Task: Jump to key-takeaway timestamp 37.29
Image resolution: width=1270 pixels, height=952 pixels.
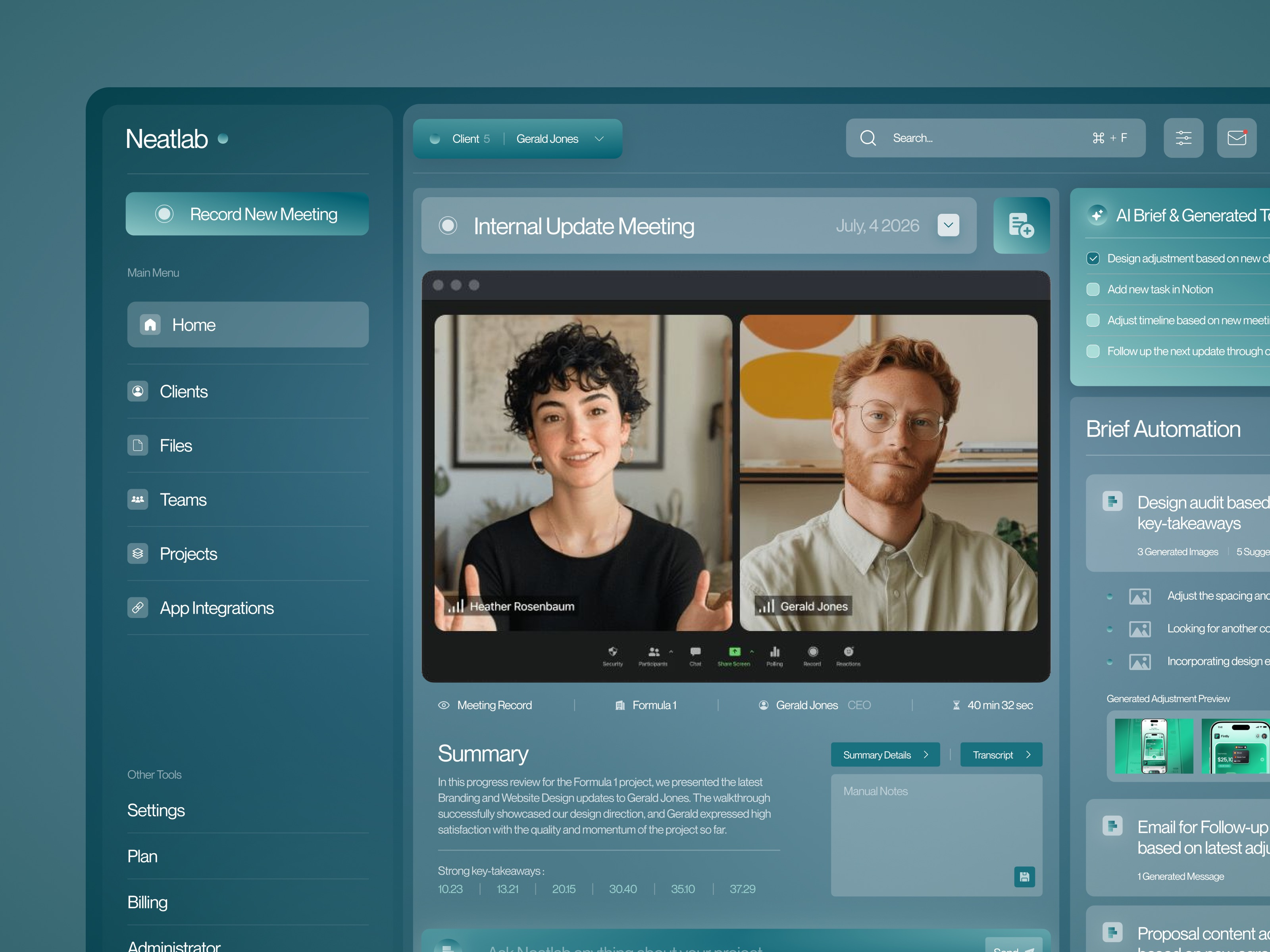Action: pos(743,889)
